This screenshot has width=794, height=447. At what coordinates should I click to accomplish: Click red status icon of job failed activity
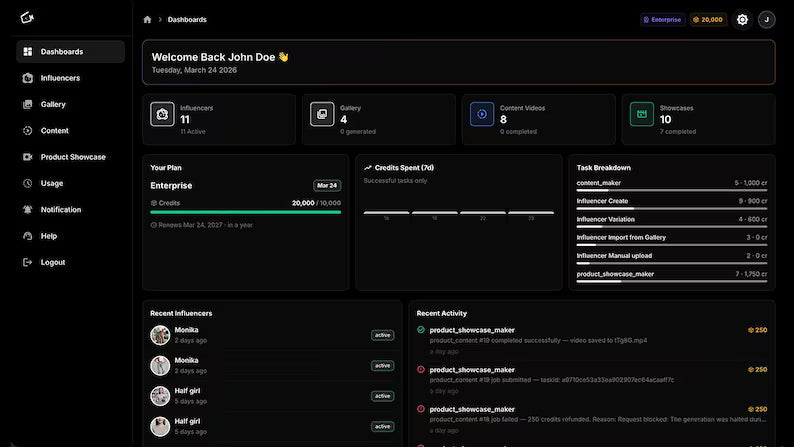(421, 409)
